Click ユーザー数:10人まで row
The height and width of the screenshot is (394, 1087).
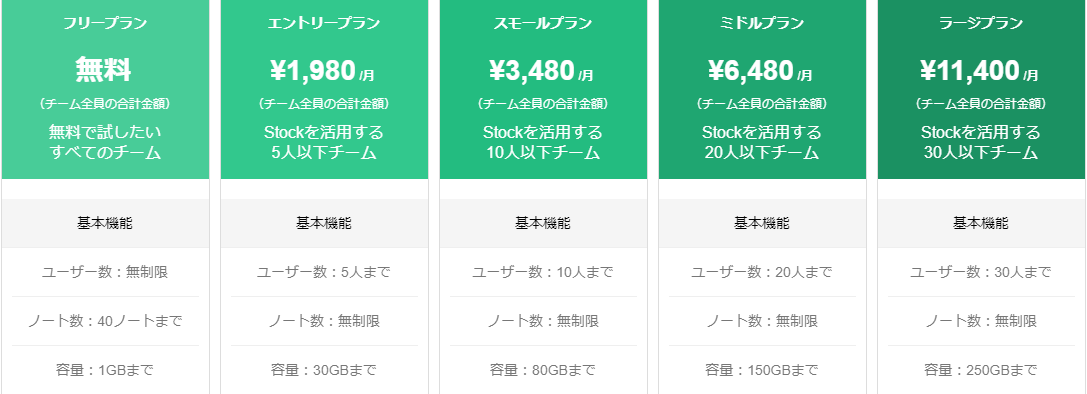544,272
